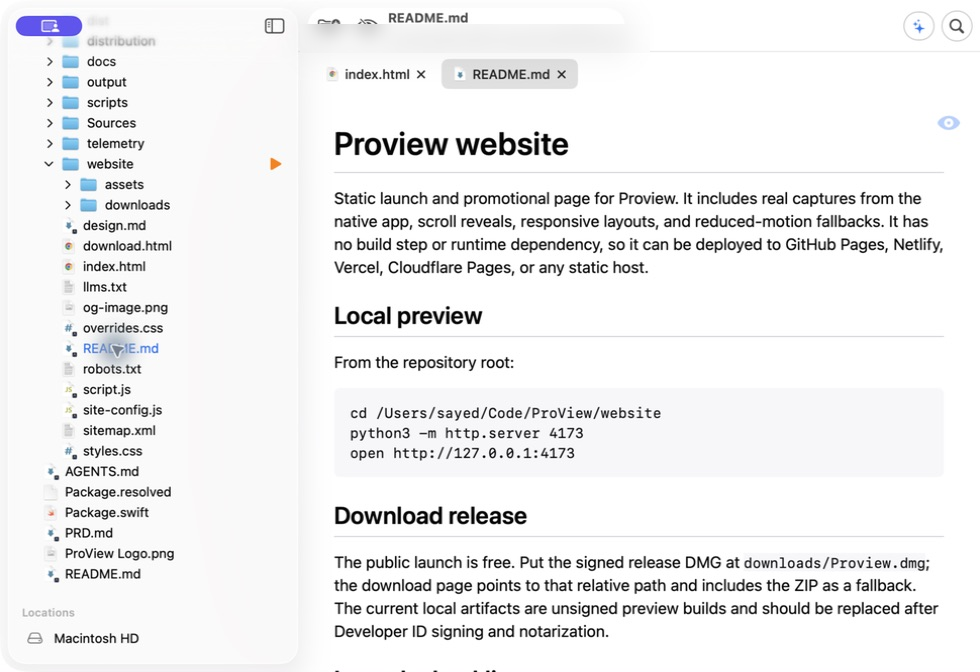Open overrides.css file
The image size is (980, 672).
(123, 328)
